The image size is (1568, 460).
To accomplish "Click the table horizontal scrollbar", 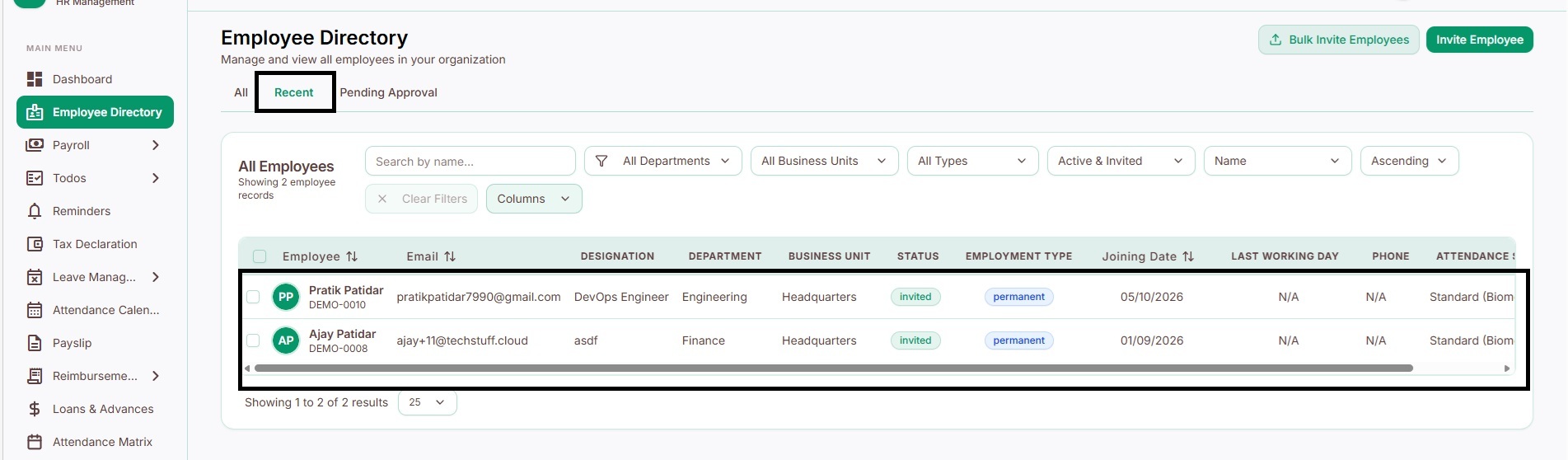I will (834, 368).
